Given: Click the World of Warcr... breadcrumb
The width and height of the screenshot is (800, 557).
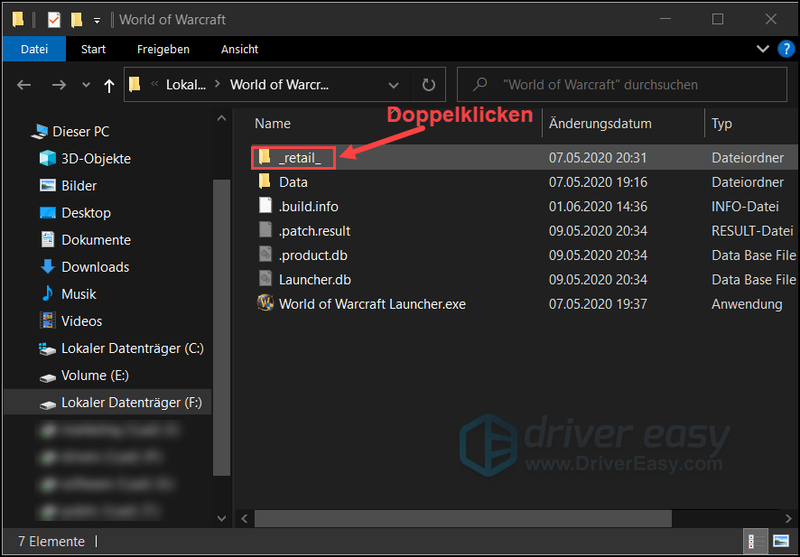Looking at the screenshot, I should 279,85.
